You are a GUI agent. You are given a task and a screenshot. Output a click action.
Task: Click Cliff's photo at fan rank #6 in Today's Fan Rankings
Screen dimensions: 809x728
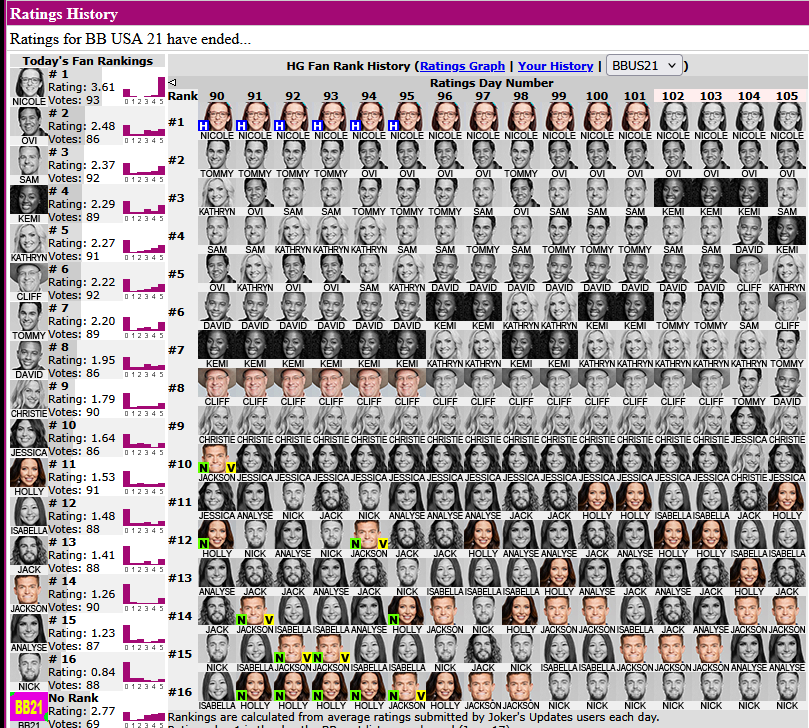(29, 278)
